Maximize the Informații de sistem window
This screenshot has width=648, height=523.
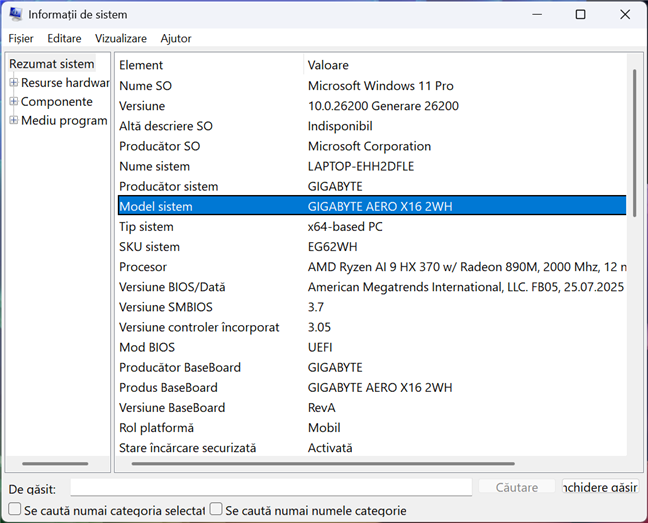click(581, 14)
